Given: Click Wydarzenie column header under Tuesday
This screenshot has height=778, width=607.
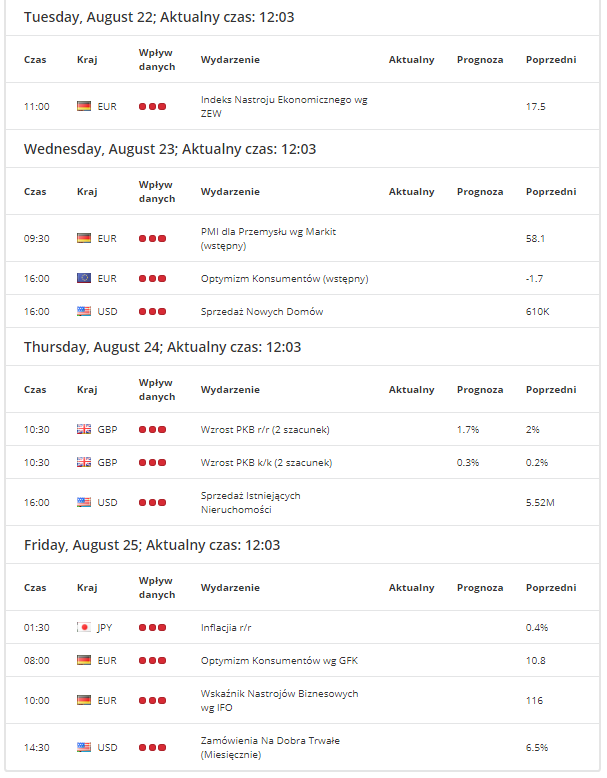Looking at the screenshot, I should pyautogui.click(x=230, y=60).
